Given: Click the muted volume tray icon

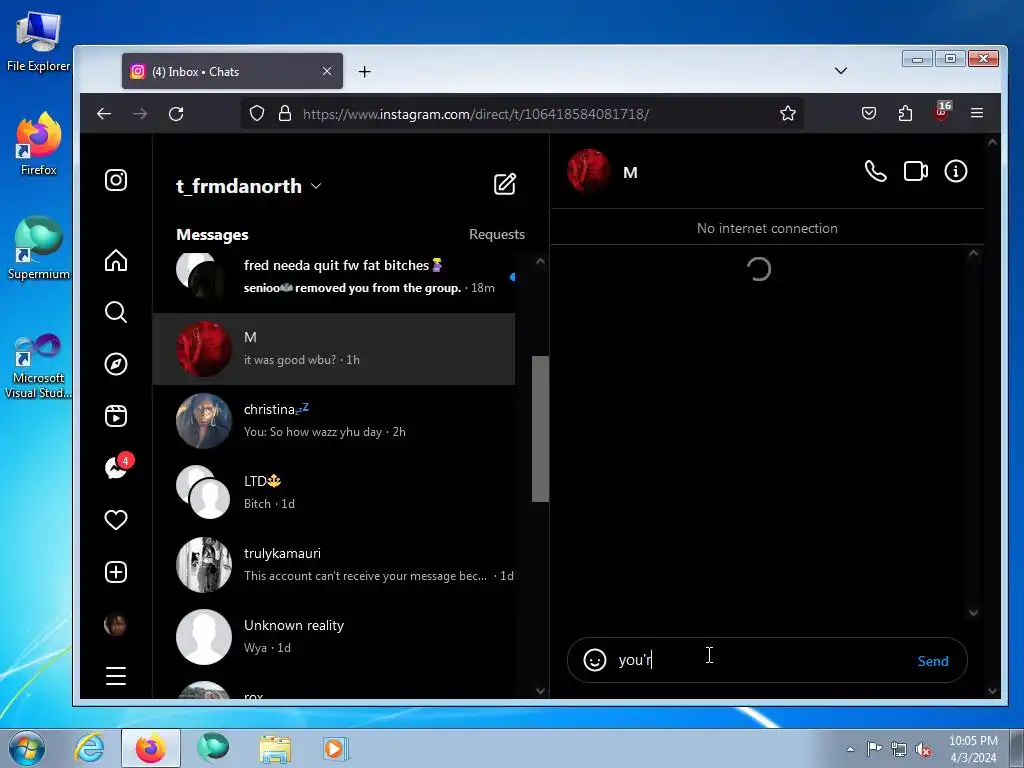Looking at the screenshot, I should (x=923, y=749).
